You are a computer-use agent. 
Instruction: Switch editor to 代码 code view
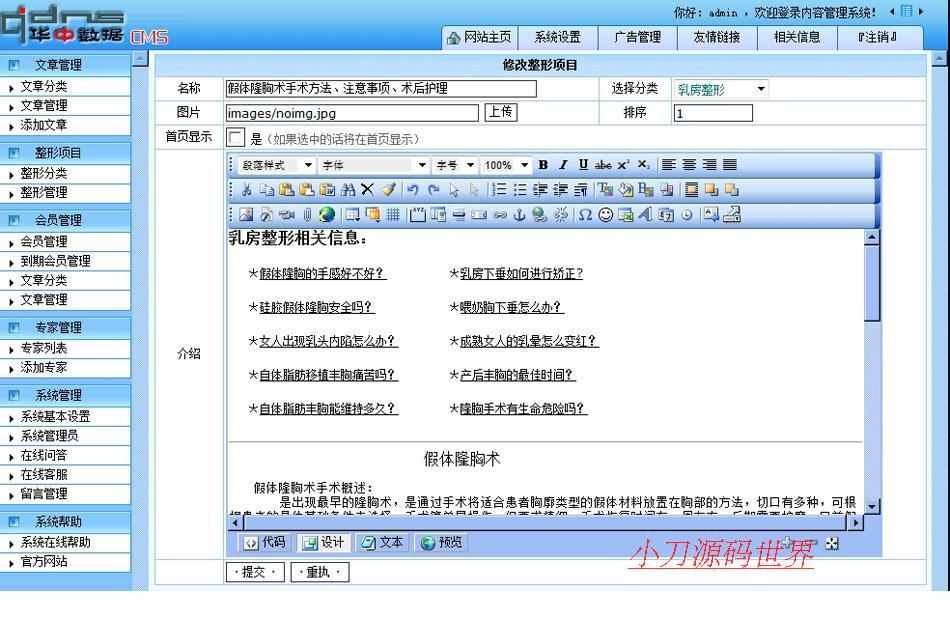(x=265, y=542)
